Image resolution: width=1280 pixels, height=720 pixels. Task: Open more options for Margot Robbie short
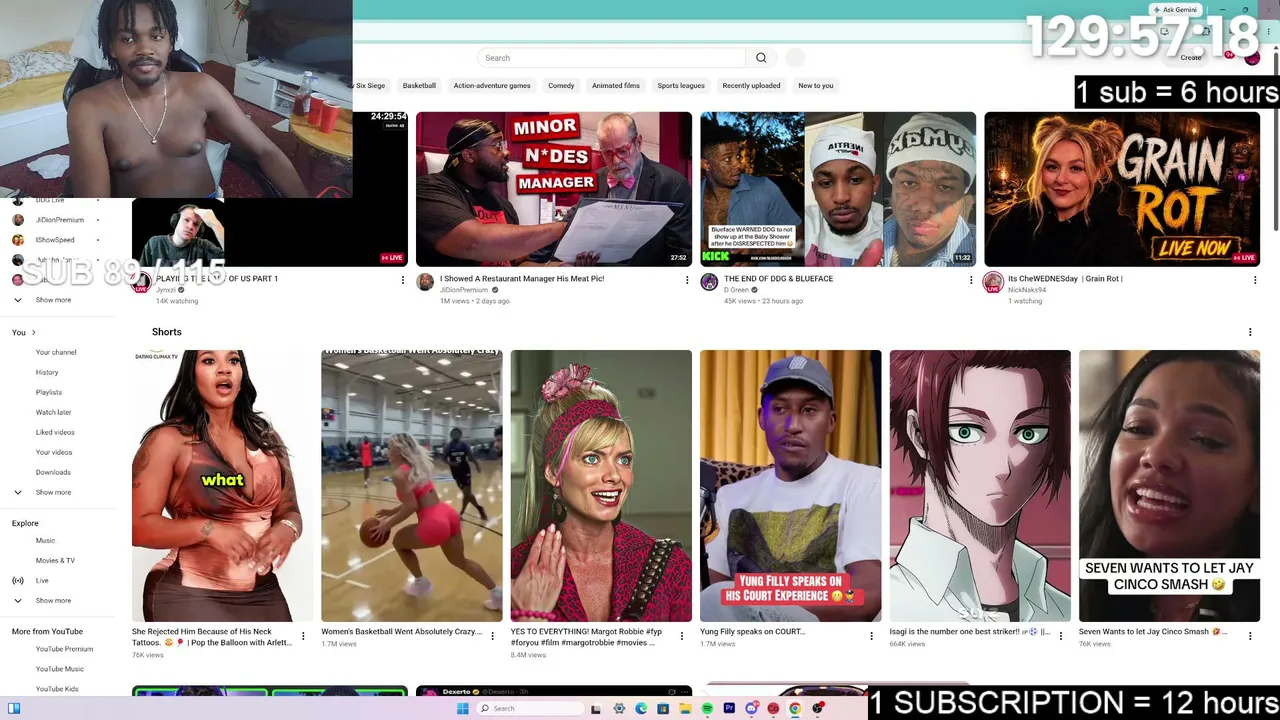(682, 636)
